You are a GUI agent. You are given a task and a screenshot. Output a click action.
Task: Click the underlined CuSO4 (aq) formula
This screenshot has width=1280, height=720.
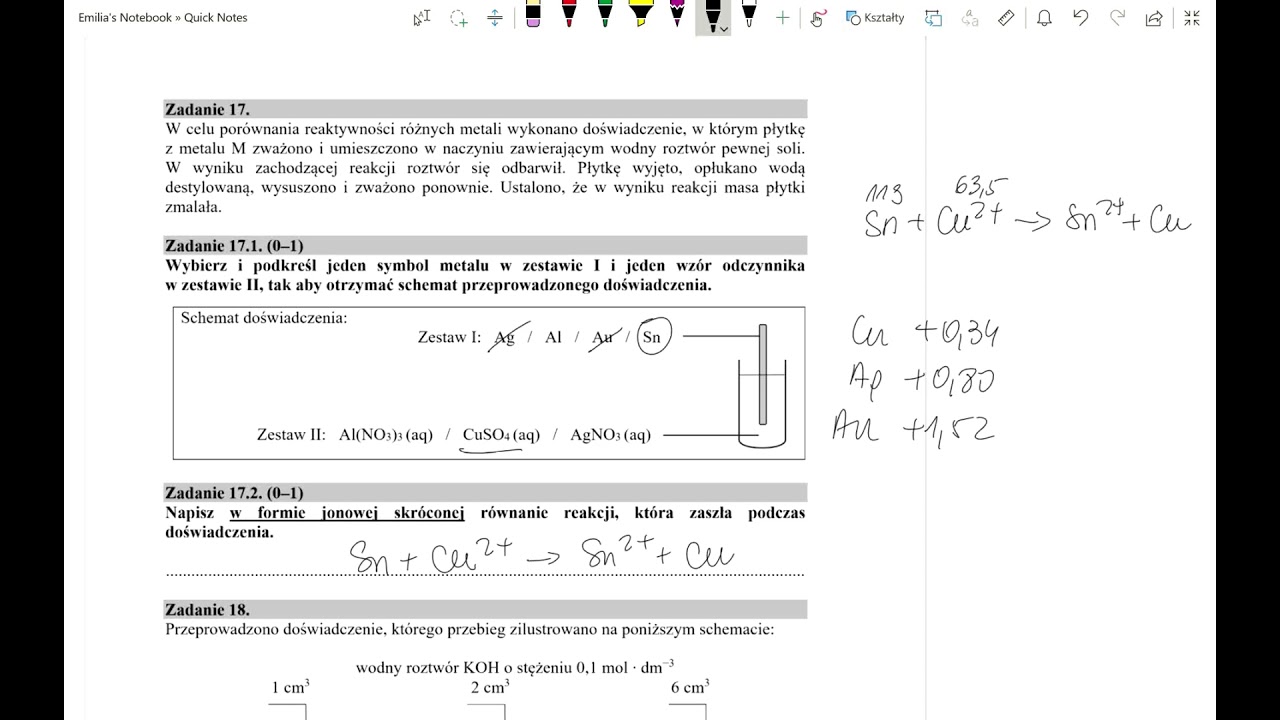pos(501,435)
